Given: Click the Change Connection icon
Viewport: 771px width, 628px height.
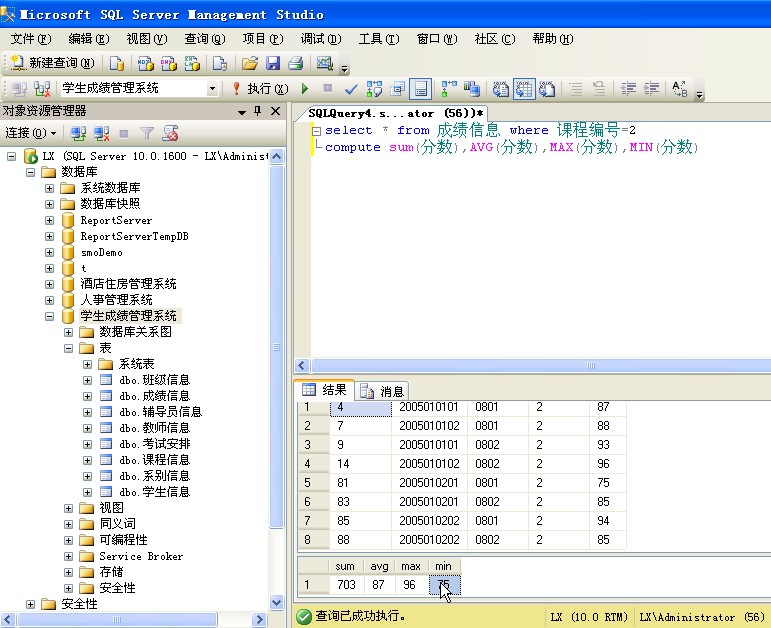Looking at the screenshot, I should click(x=42, y=89).
